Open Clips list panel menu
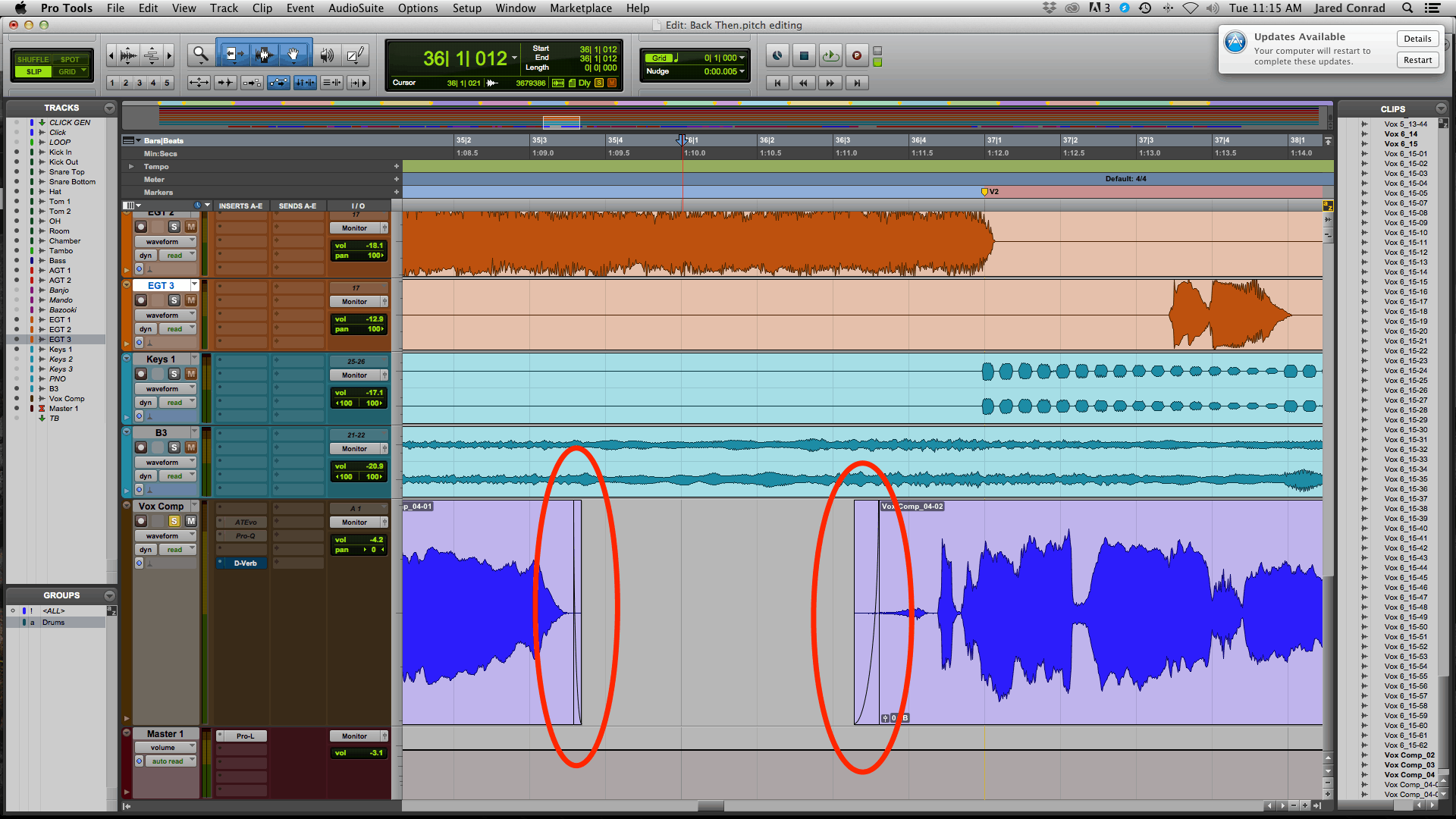Viewport: 1456px width, 819px height. [x=1441, y=108]
